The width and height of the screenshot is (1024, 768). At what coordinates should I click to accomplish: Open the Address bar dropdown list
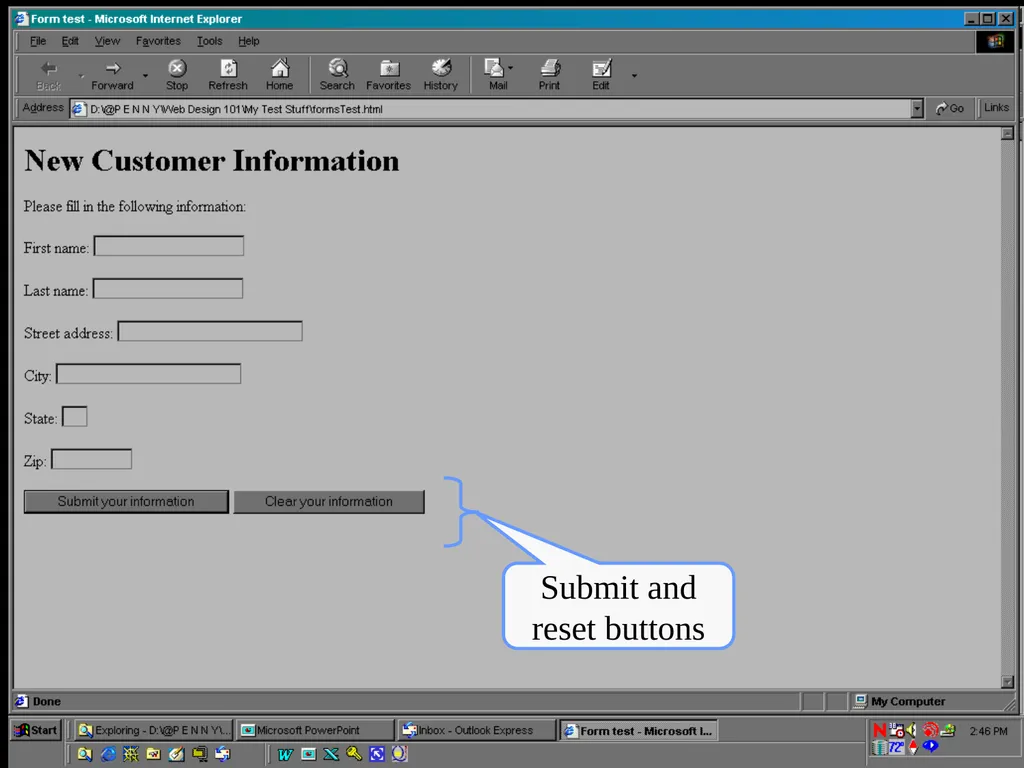click(x=917, y=109)
